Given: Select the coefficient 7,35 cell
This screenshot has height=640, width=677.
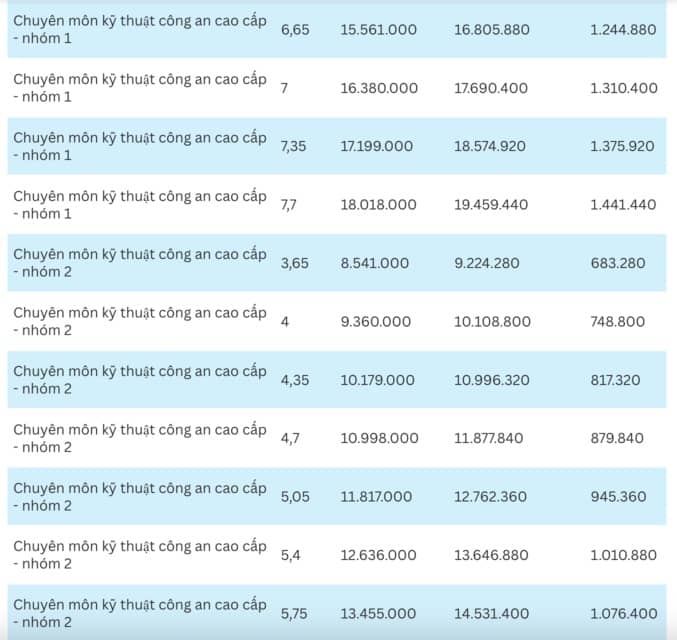Looking at the screenshot, I should [294, 147].
